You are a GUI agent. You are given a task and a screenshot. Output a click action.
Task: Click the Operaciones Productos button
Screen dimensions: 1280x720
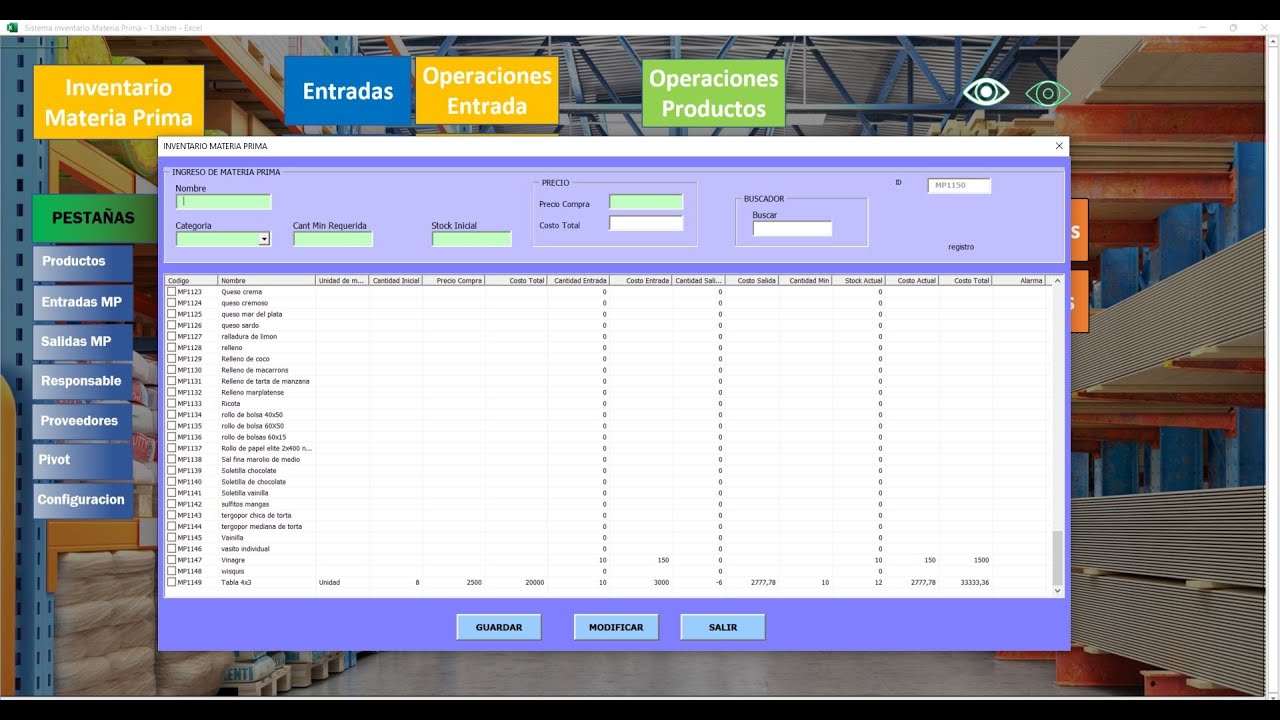click(713, 93)
